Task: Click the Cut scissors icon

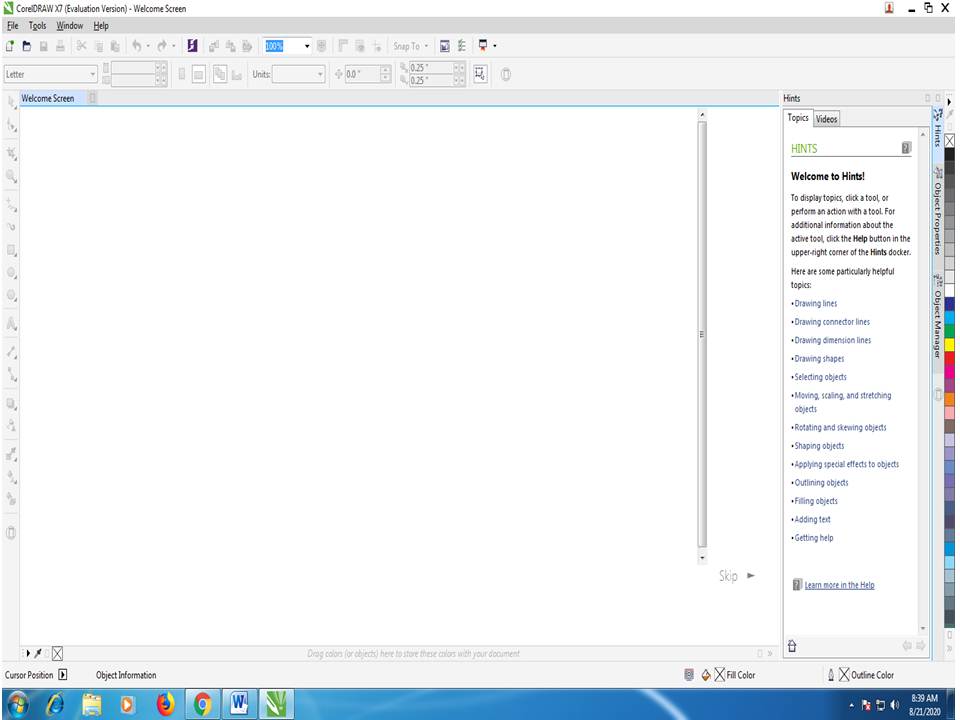Action: pos(81,46)
